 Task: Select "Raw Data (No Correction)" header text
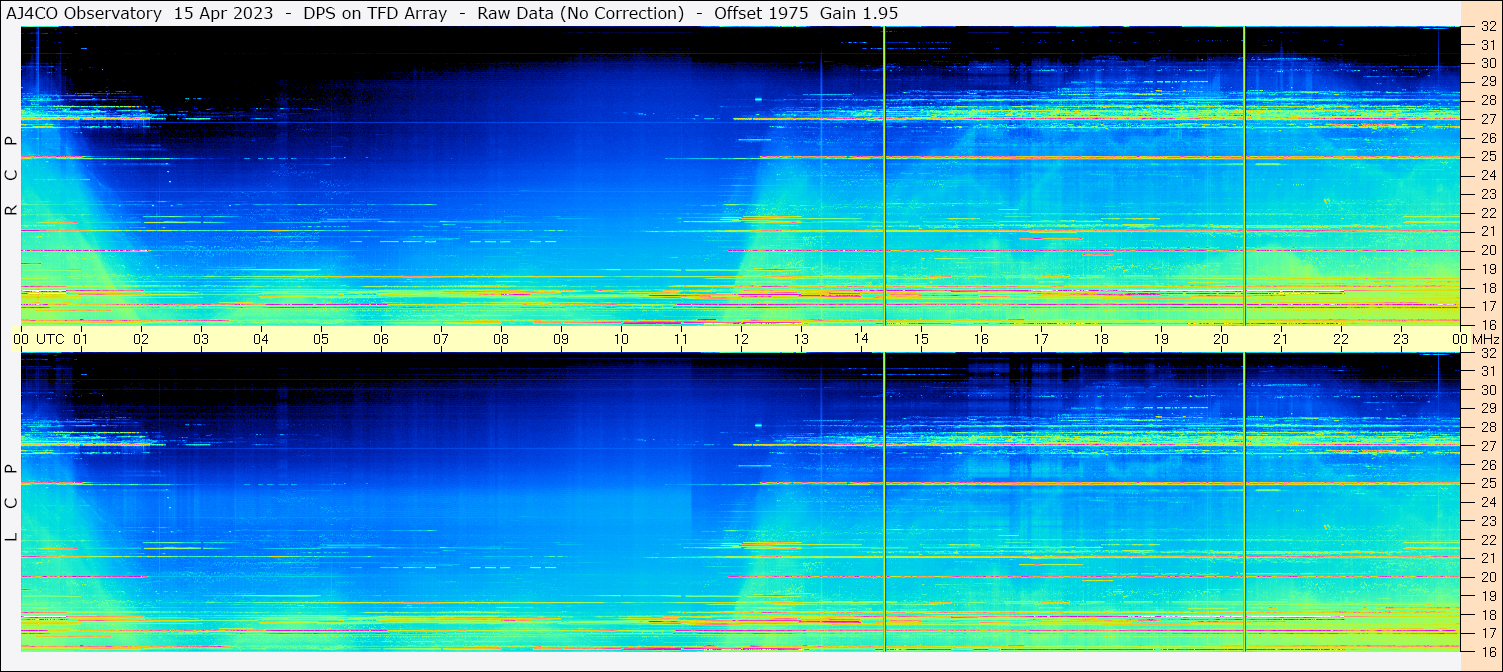tap(581, 13)
